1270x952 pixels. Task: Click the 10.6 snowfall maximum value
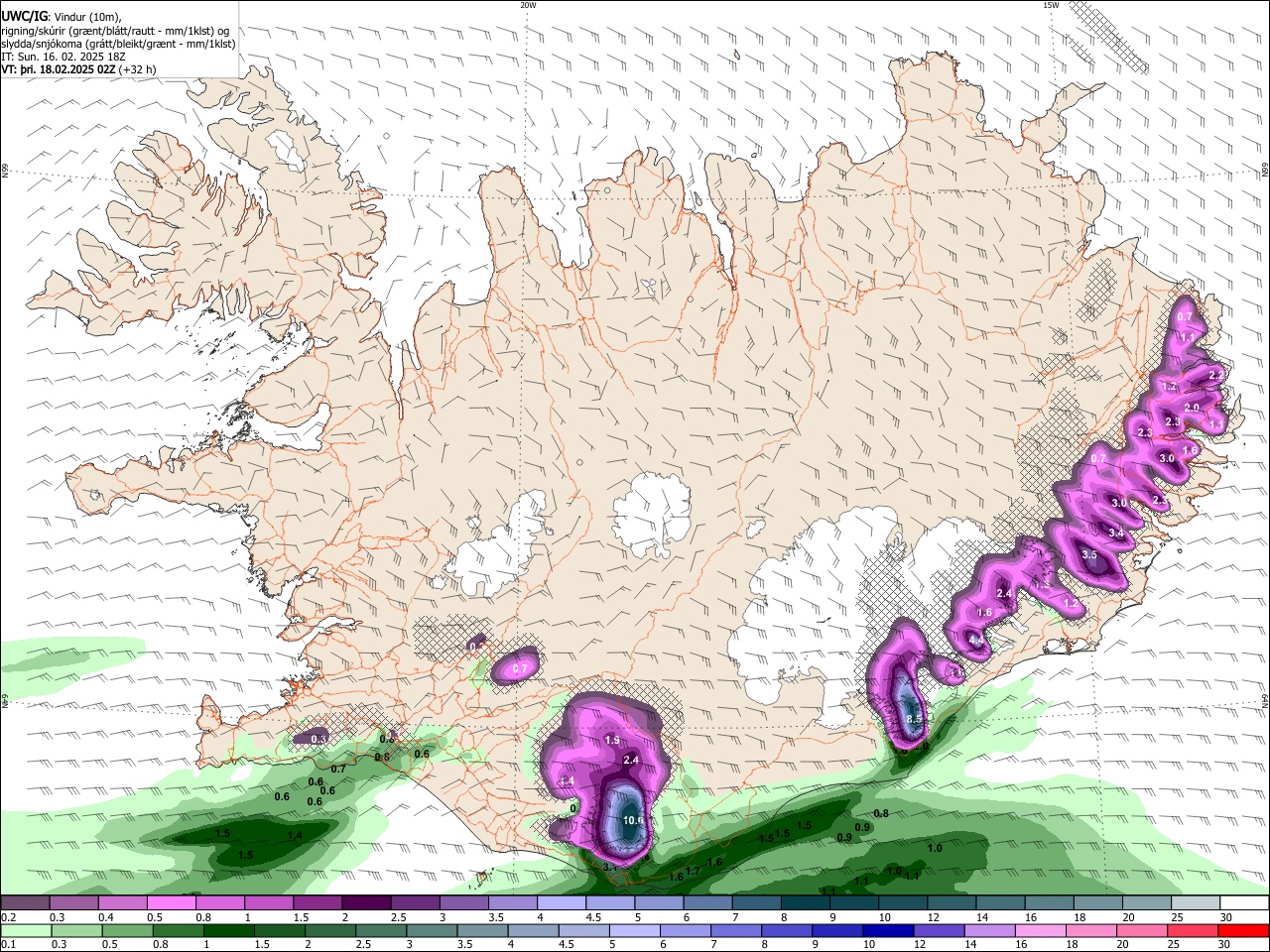(633, 820)
